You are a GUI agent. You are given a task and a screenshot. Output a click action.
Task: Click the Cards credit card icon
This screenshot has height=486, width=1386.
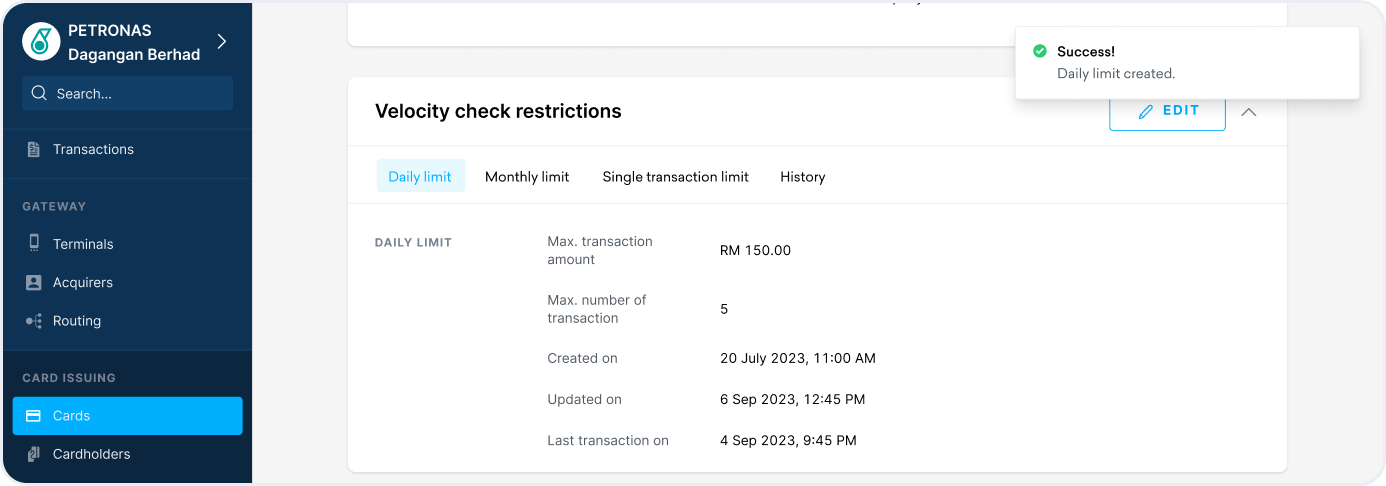(34, 416)
